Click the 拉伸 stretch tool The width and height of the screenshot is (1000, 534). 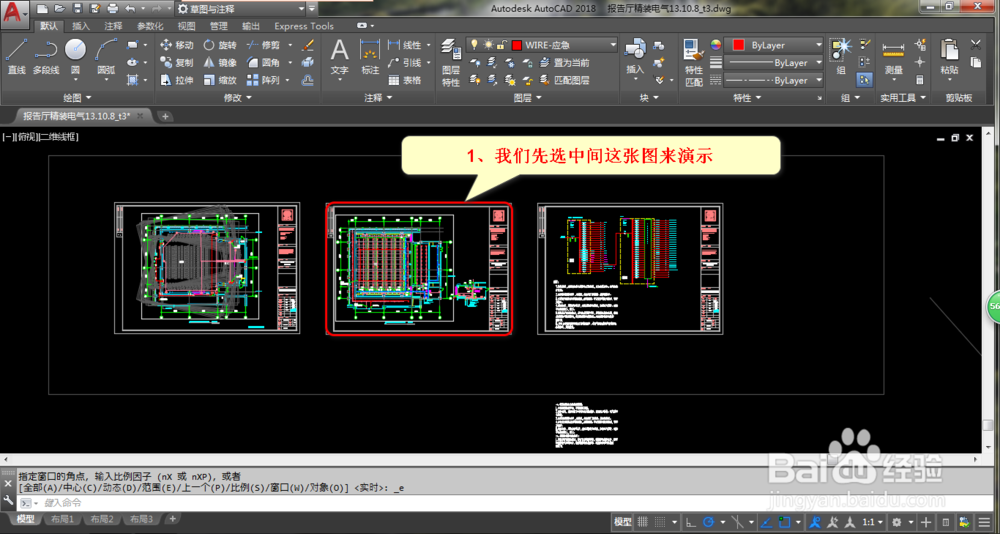tap(176, 80)
